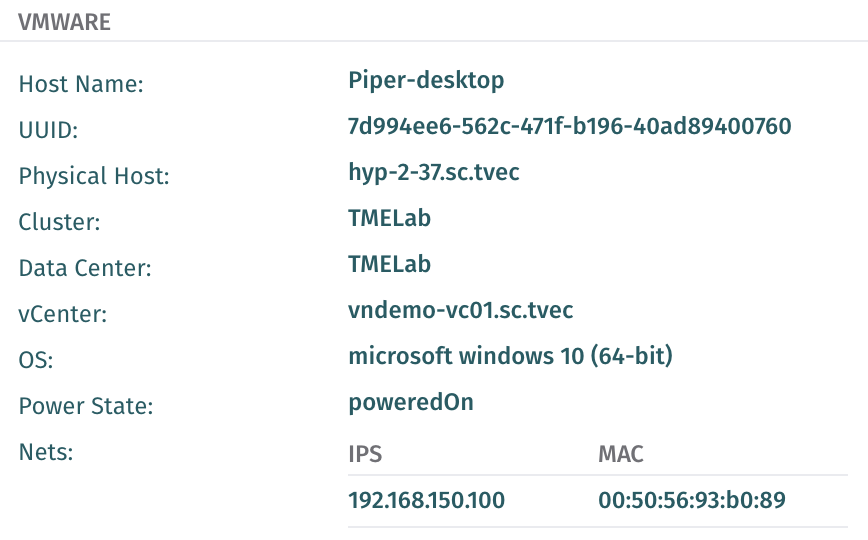The height and width of the screenshot is (540, 868).
Task: Click the UUID label
Action: tap(48, 130)
